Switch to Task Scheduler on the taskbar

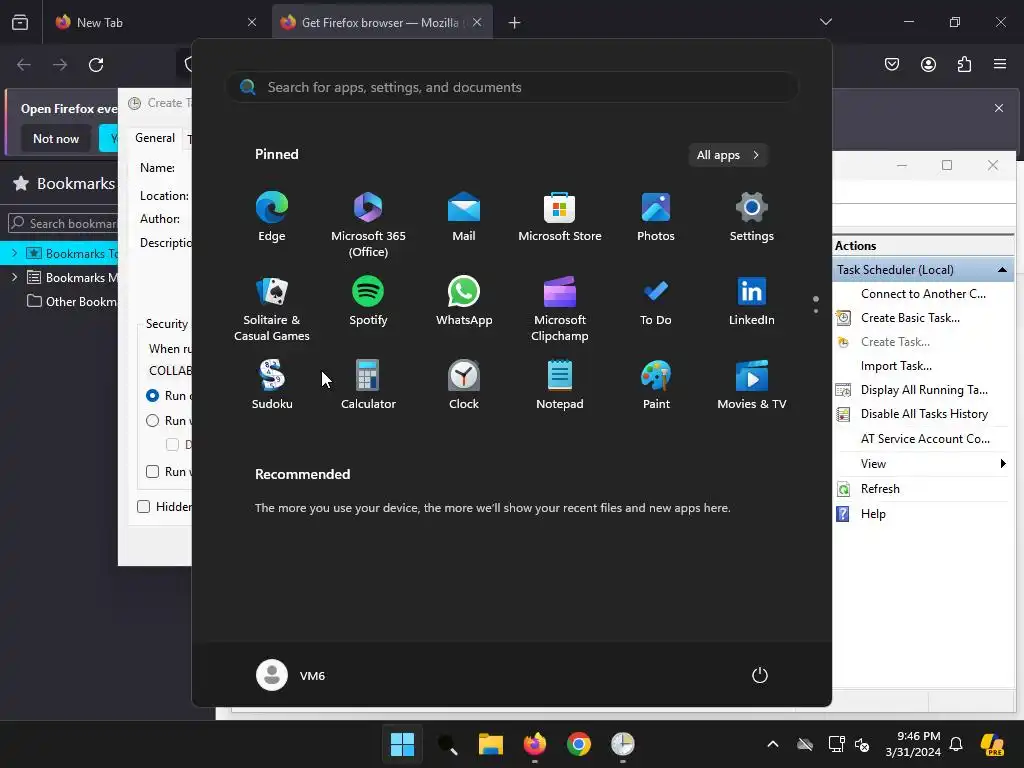622,744
